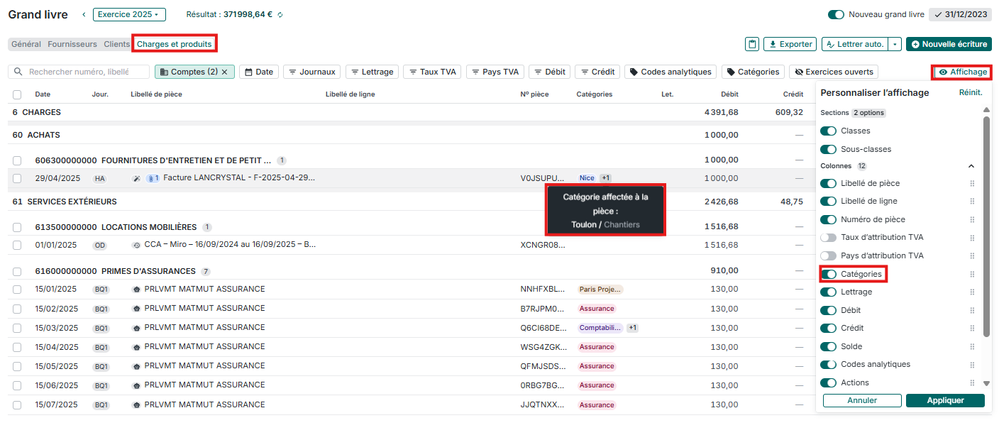Collapse the Colonnes section chevron
Viewport: 999px width, 423px height.
970,166
